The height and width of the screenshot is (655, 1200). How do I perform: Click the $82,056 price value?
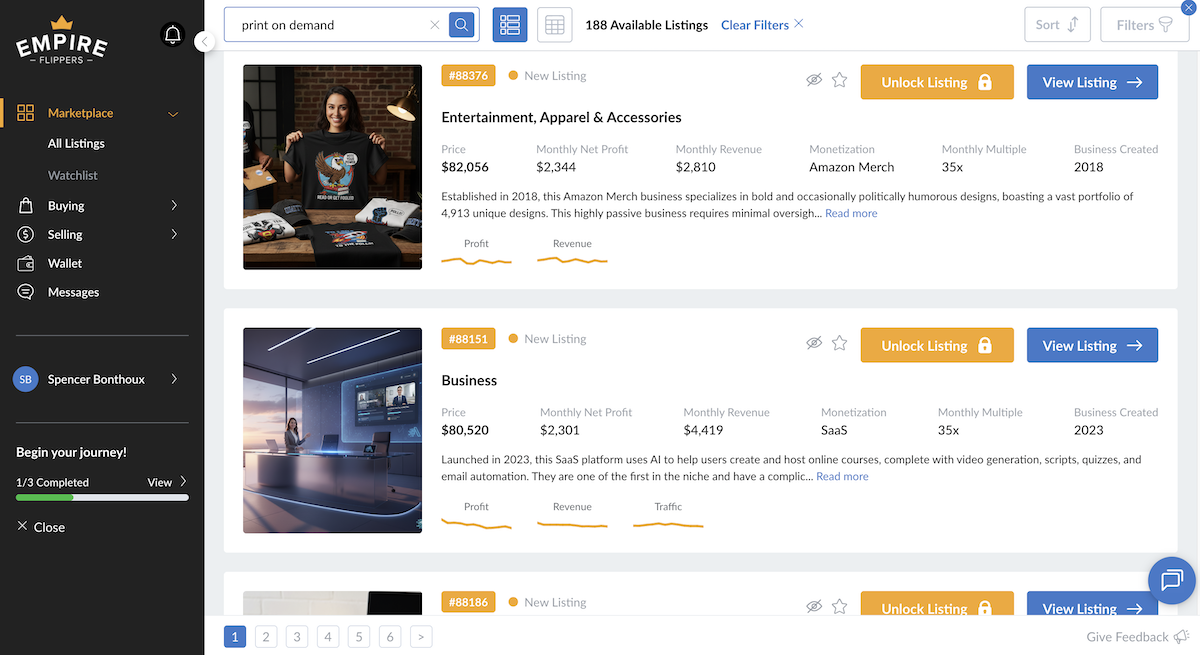[465, 167]
